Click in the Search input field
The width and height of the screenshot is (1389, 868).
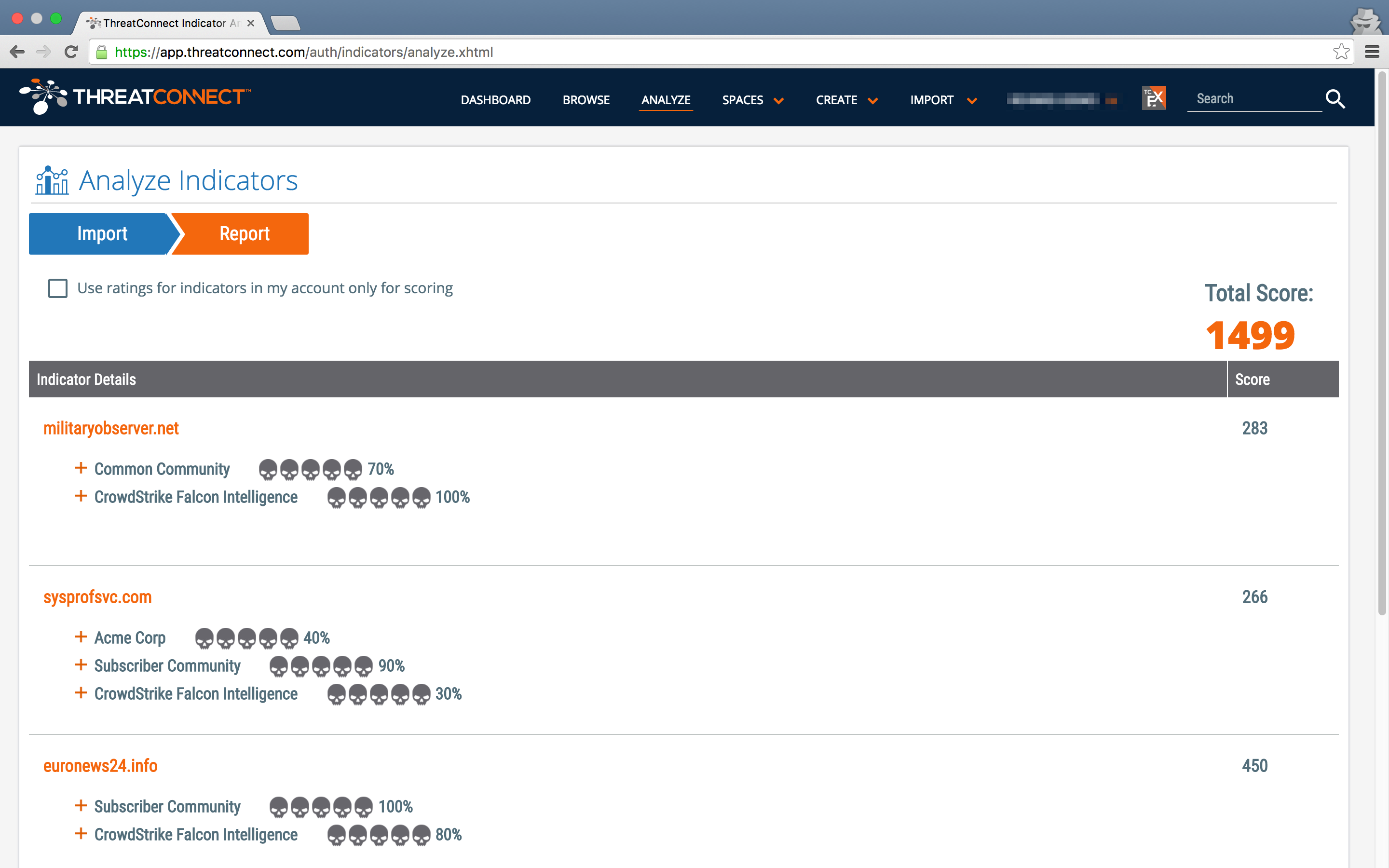pyautogui.click(x=1254, y=99)
